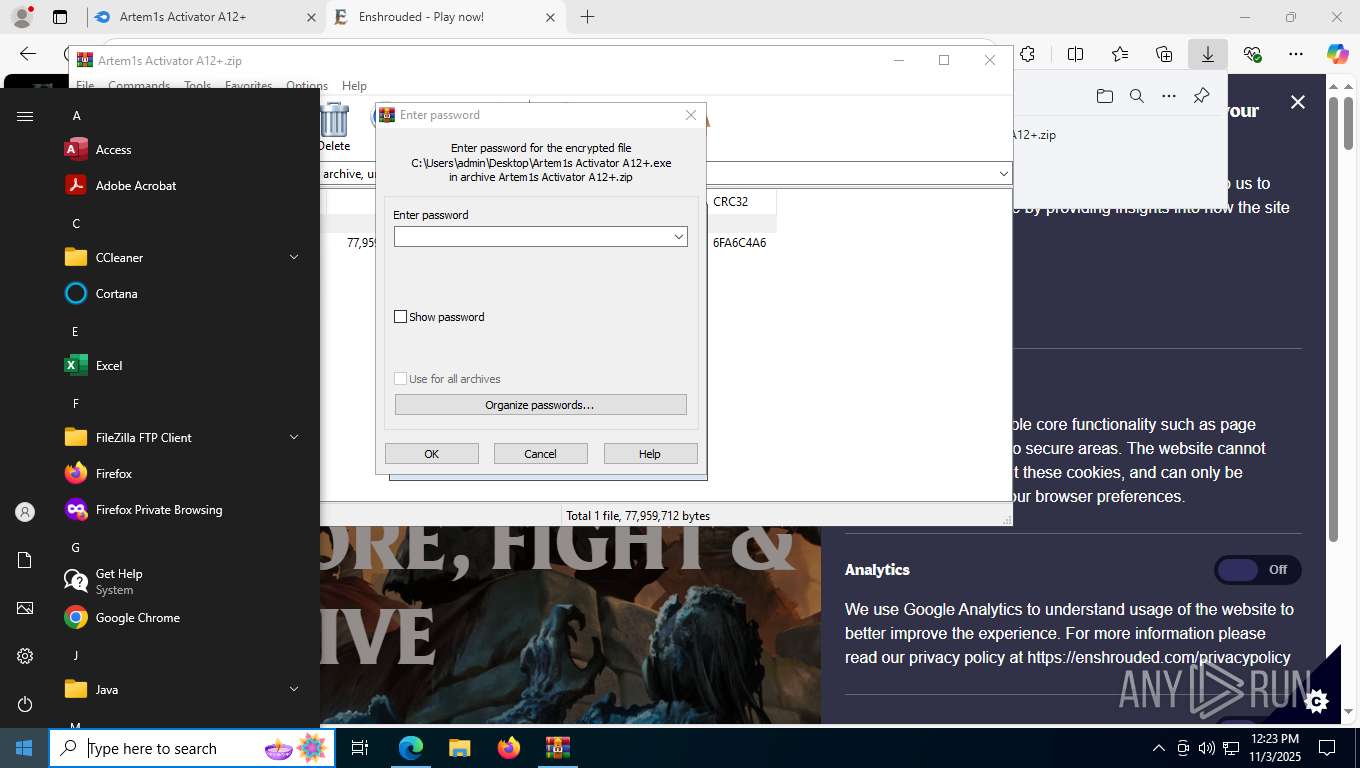The height and width of the screenshot is (768, 1360).
Task: Expand the CCleaner folder
Action: tap(294, 258)
